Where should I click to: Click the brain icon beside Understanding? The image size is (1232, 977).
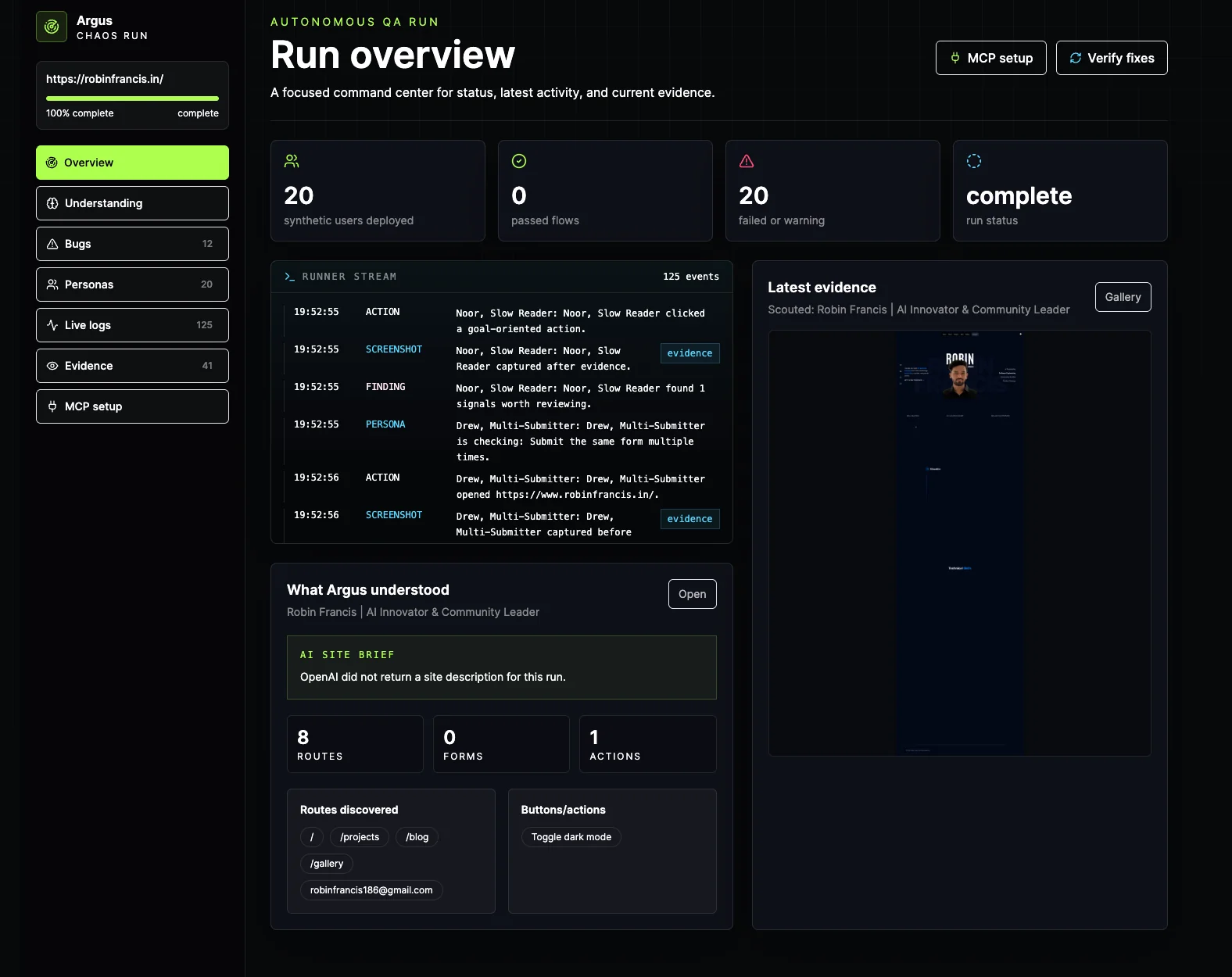pyautogui.click(x=52, y=203)
